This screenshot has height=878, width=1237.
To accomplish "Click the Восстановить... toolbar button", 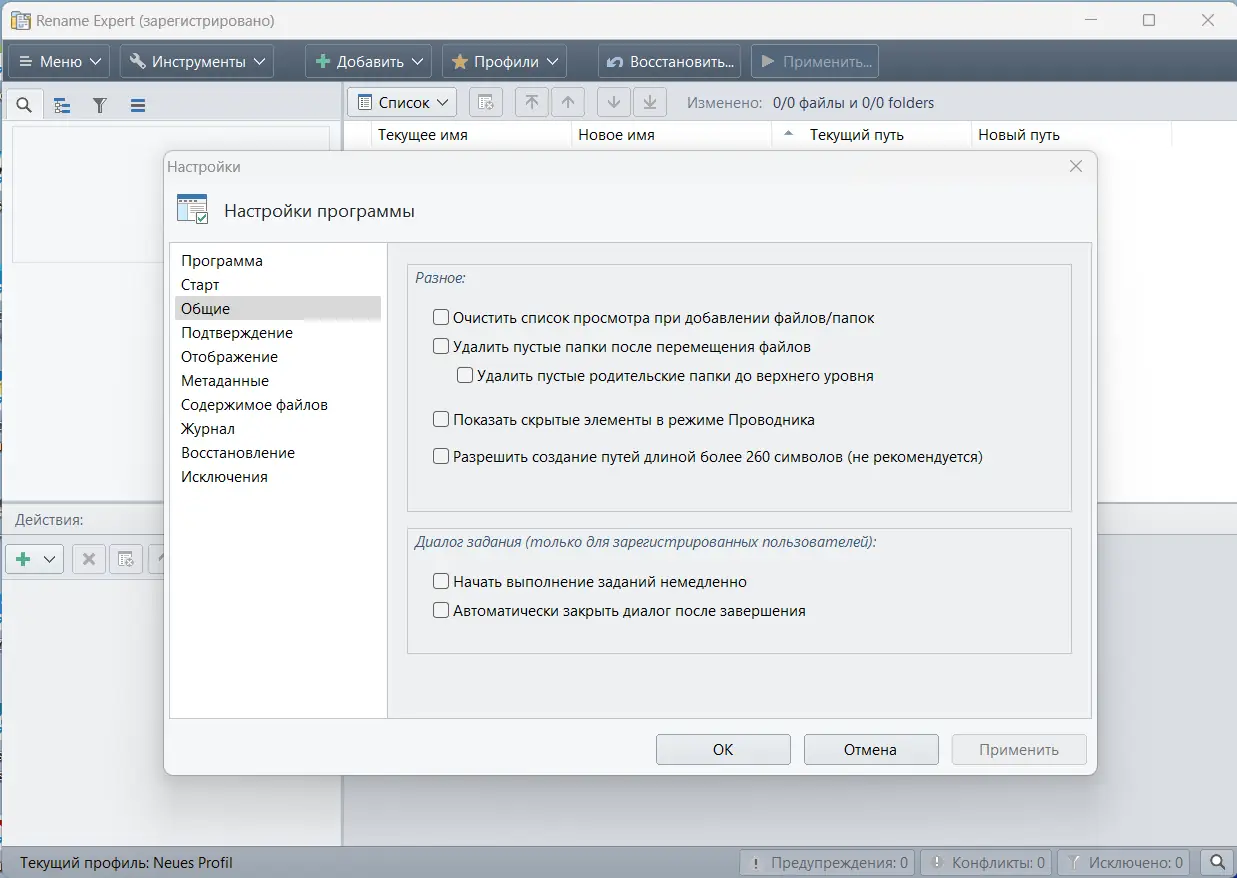I will point(670,61).
